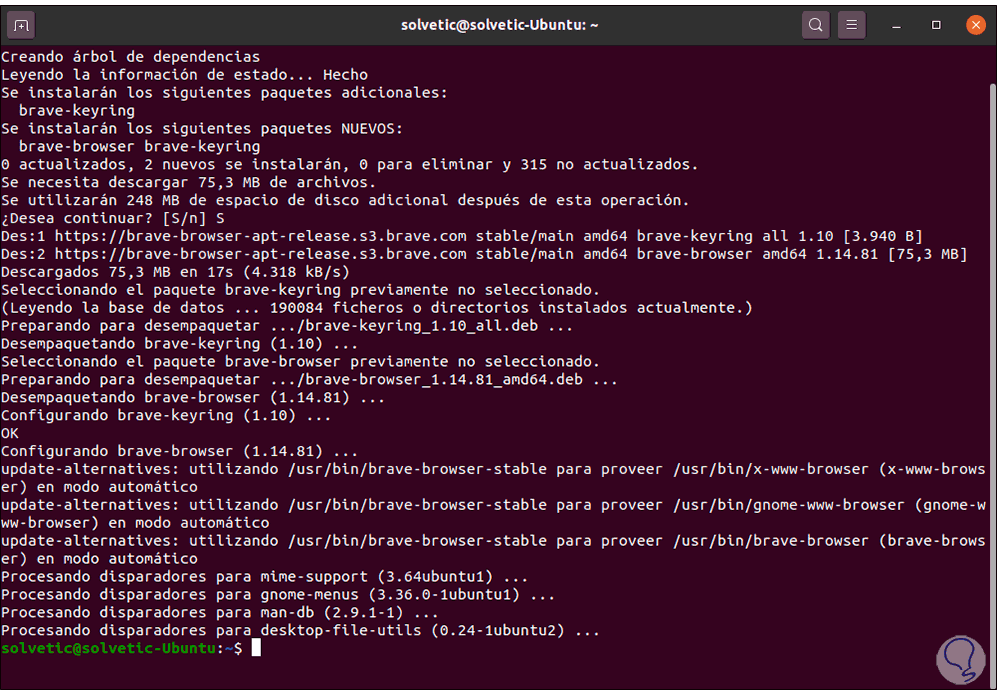Image resolution: width=997 pixels, height=694 pixels.
Task: Click '(Leyendo la base de datos' line
Action: coord(376,308)
